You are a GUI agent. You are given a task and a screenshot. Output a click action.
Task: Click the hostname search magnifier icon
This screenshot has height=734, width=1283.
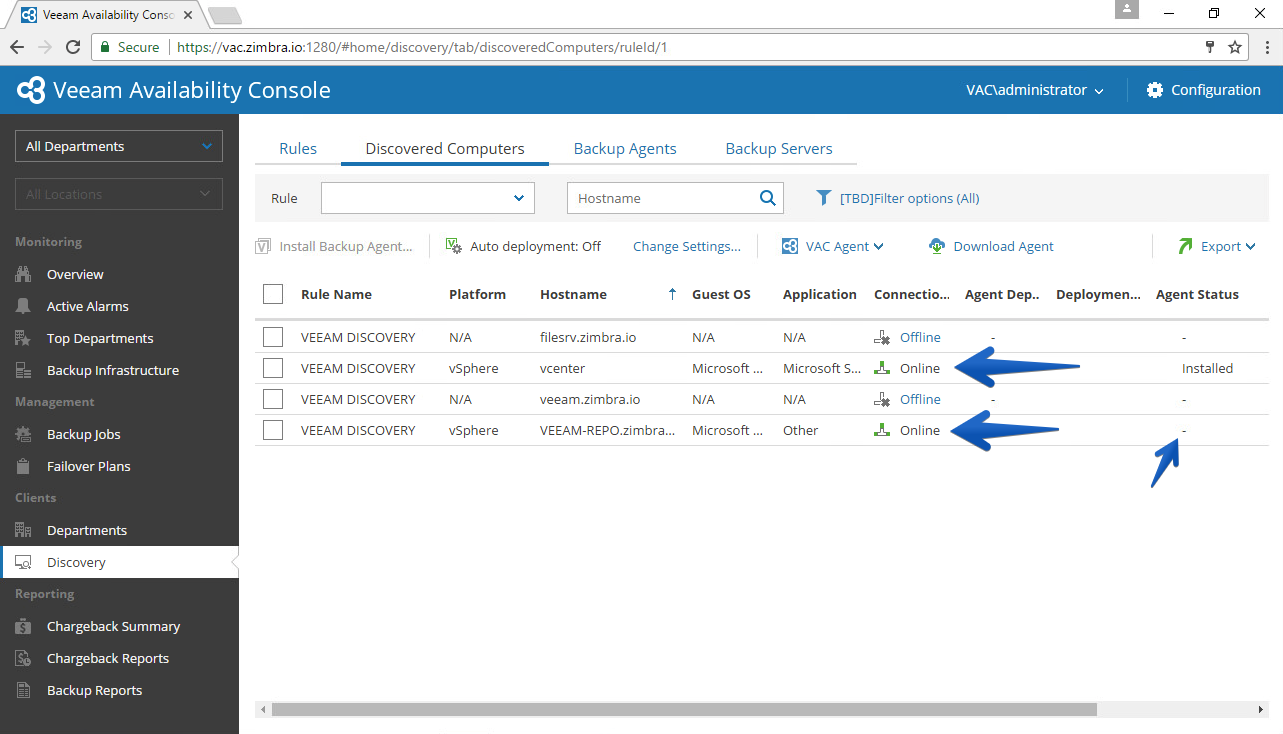(767, 198)
